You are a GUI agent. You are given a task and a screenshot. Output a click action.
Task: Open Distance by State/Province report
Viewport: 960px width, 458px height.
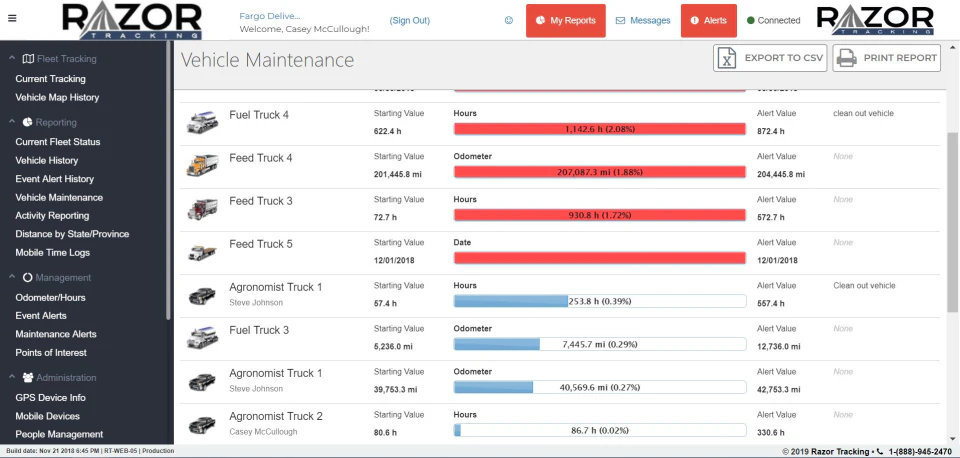point(72,234)
